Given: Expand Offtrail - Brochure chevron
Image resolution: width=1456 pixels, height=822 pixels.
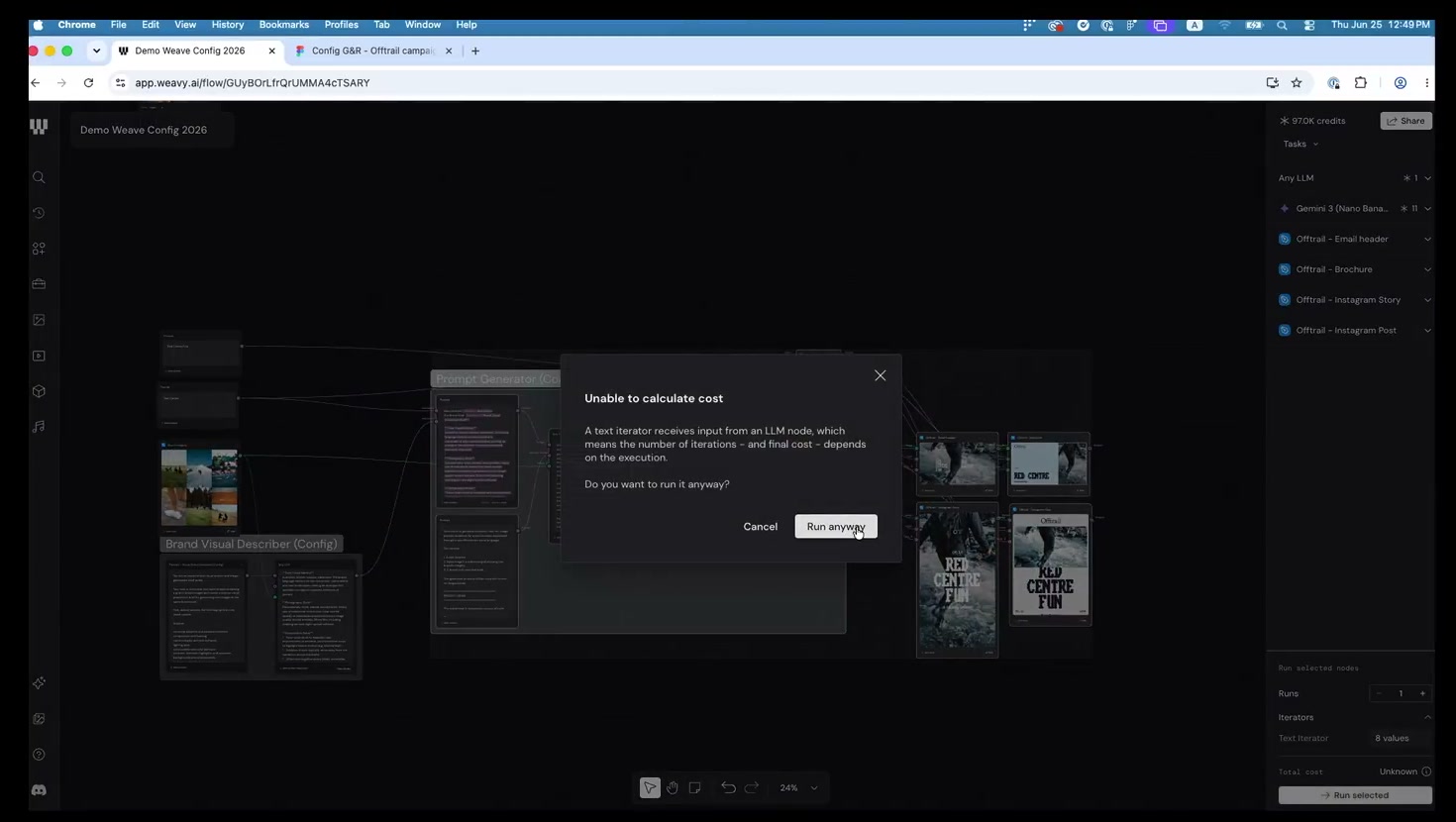Looking at the screenshot, I should click(1427, 269).
